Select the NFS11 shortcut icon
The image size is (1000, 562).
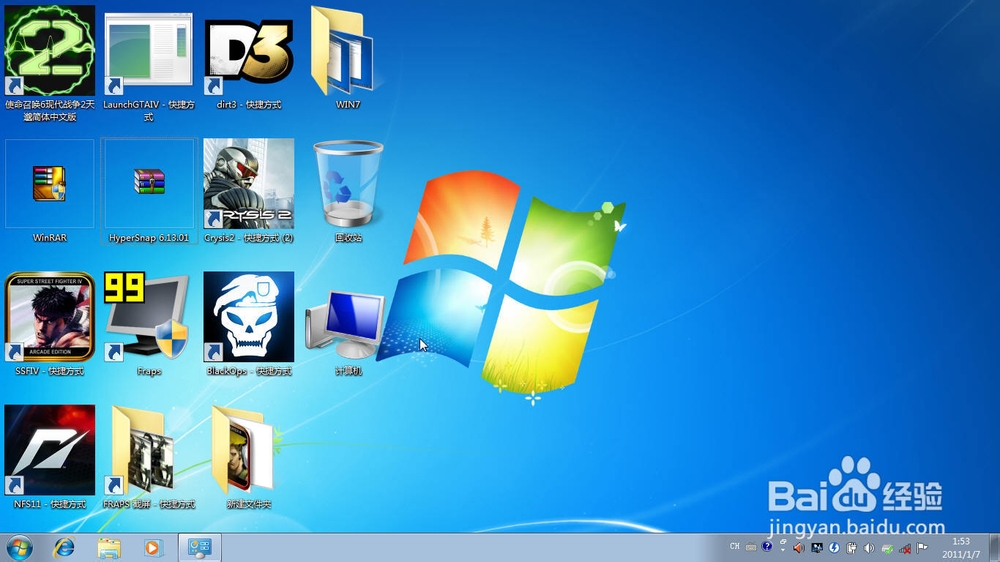50,450
